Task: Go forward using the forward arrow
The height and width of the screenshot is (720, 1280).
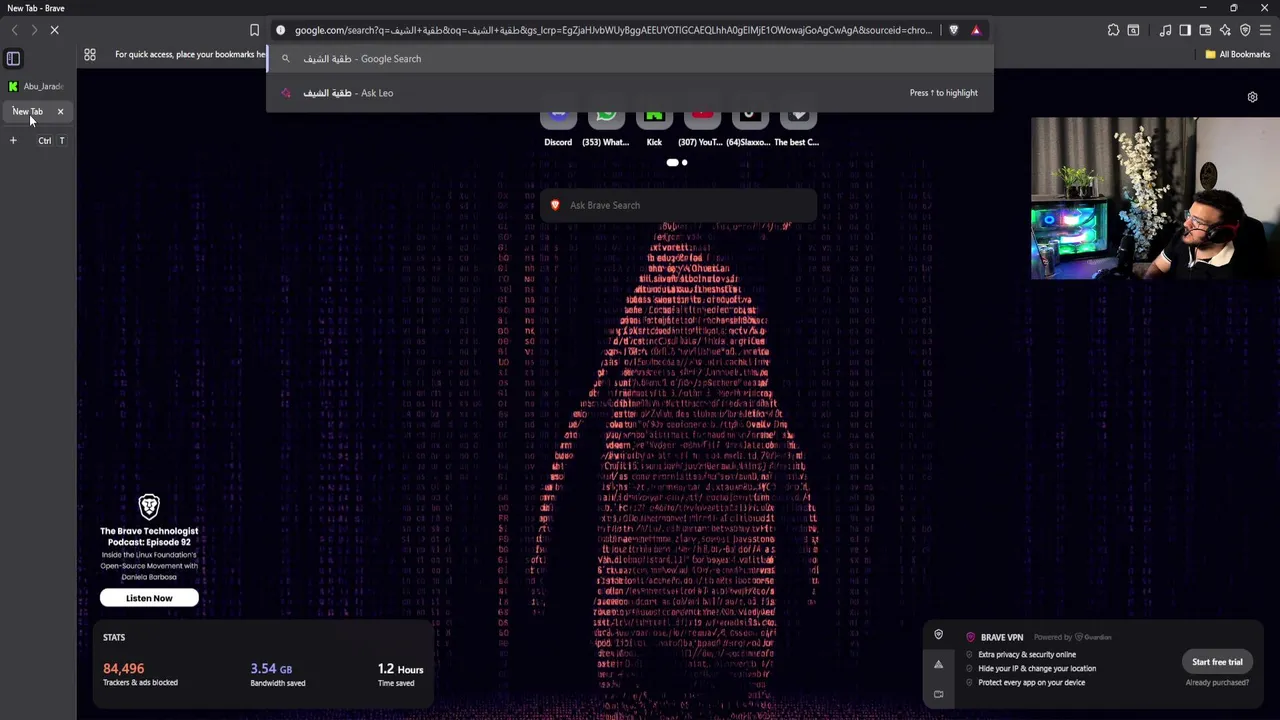Action: pos(34,30)
